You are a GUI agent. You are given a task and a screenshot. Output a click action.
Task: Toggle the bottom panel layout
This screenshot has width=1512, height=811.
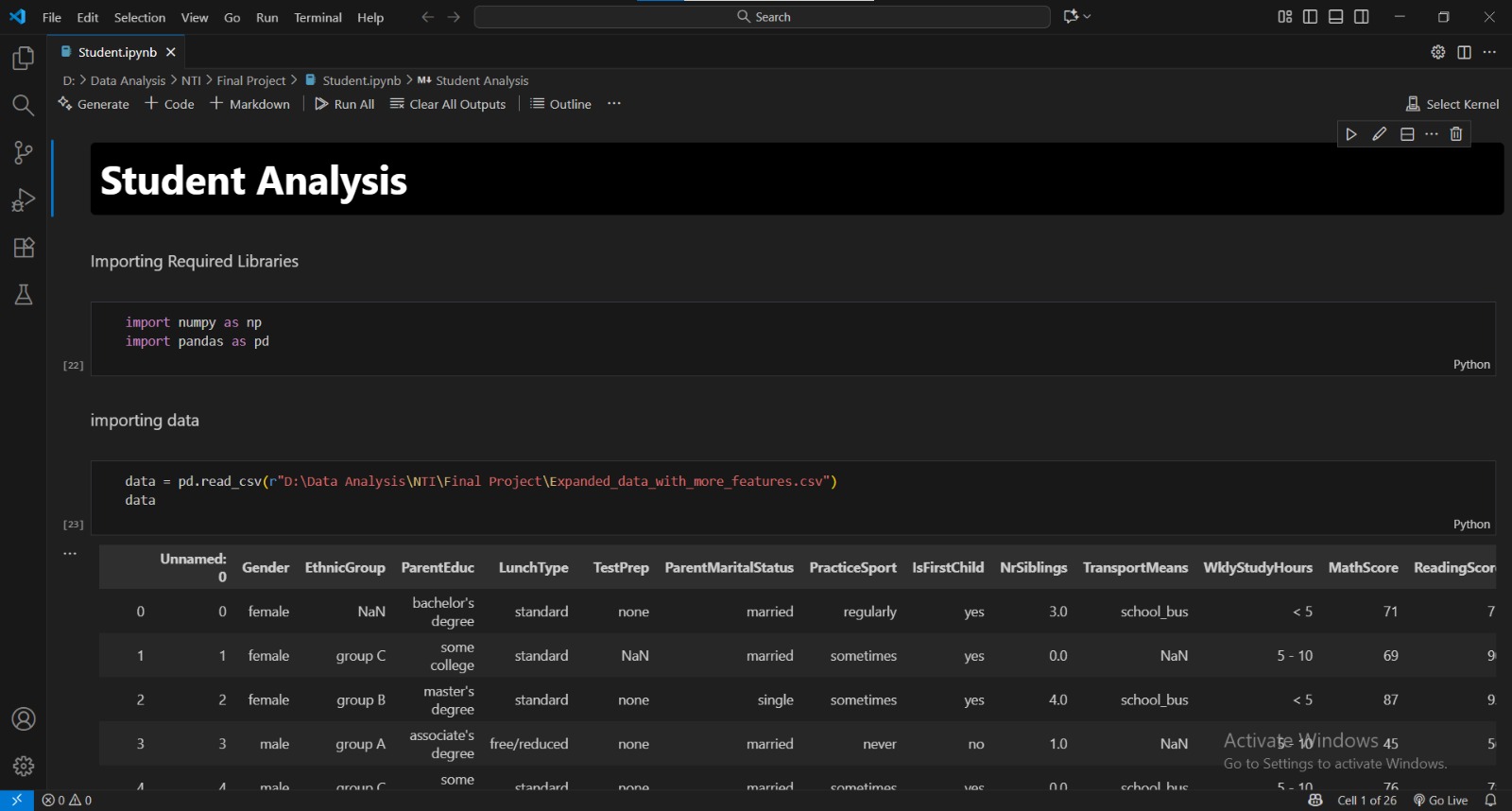[1335, 17]
